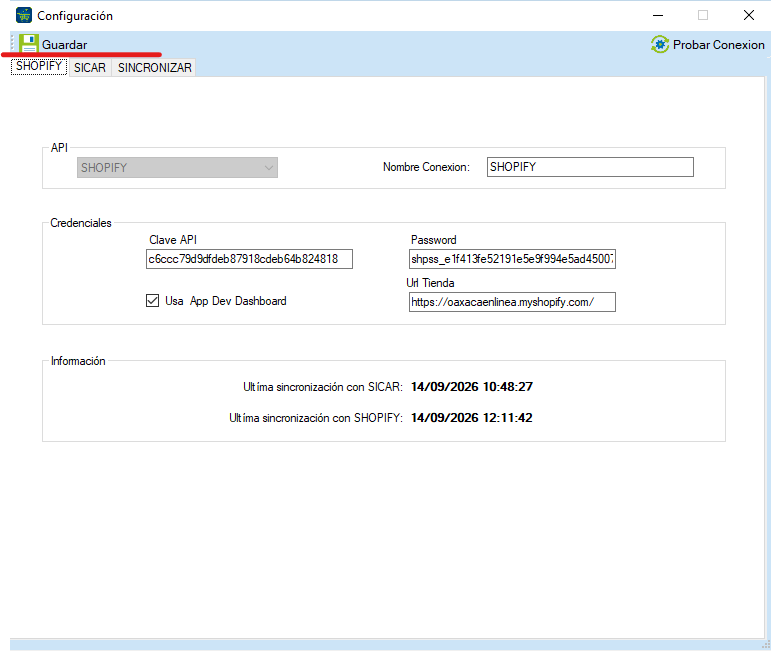The image size is (771, 651).
Task: Click the Ultima sincronización con SICAR label
Action: [323, 387]
